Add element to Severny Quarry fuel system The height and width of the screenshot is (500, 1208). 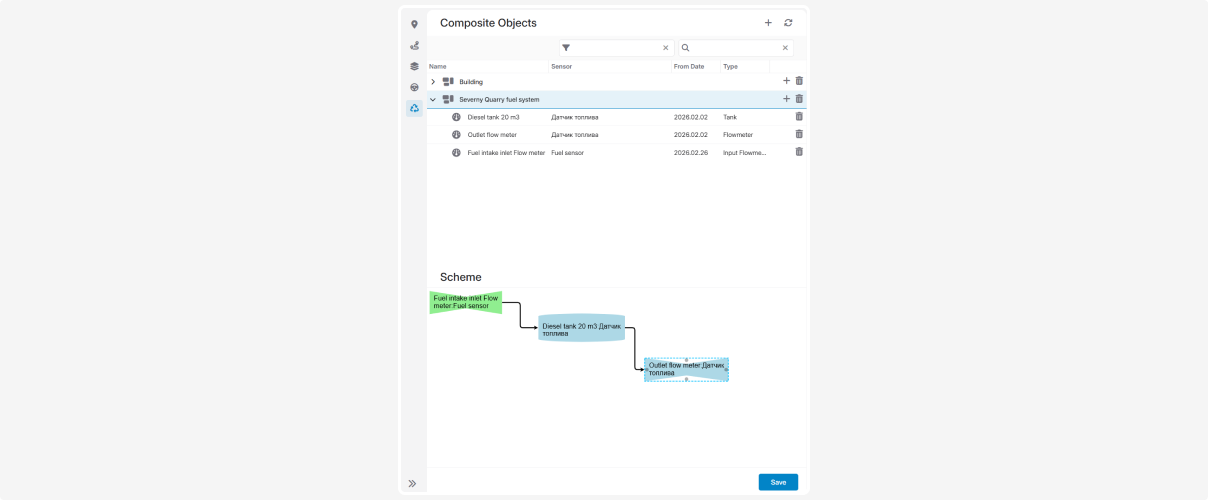786,99
